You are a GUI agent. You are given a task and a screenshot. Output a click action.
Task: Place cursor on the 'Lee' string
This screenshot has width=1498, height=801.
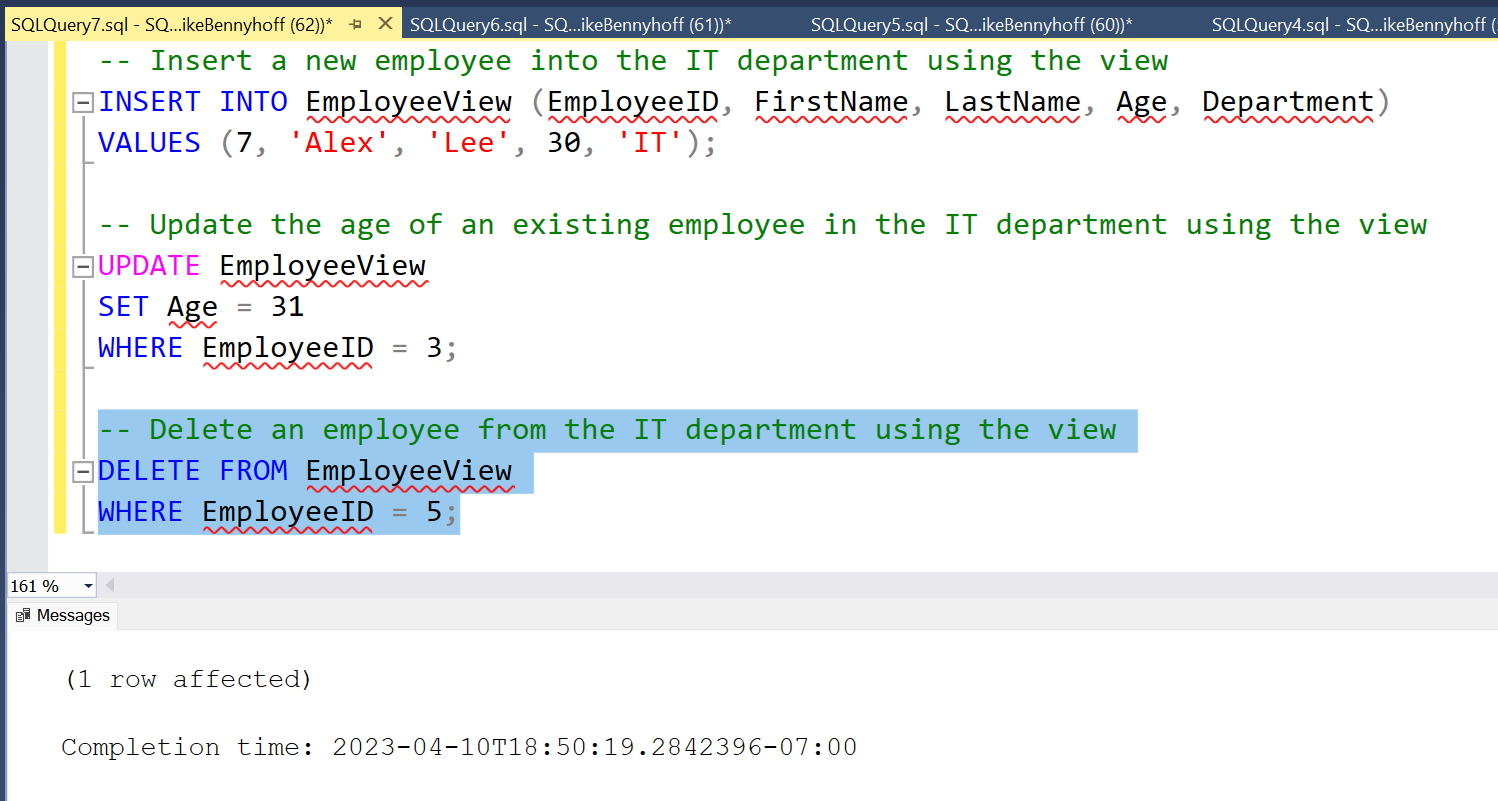[x=469, y=143]
